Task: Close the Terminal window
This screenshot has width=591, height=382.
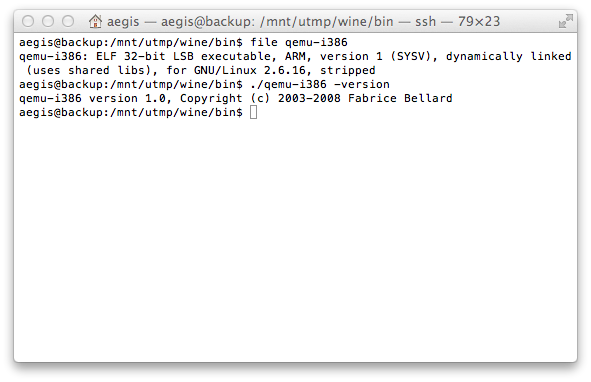Action: [28, 21]
